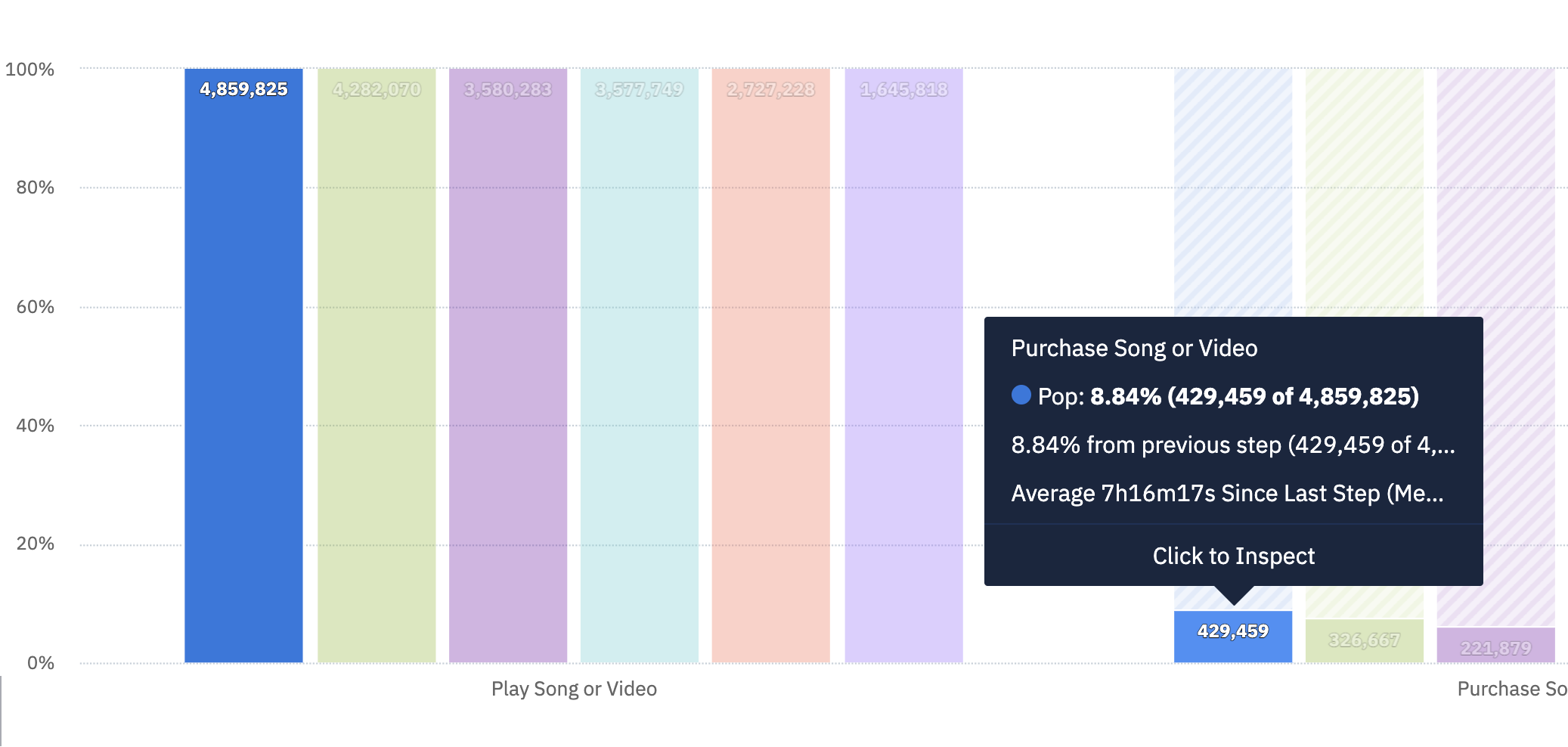Screen dimensions: 1568x747
Task: Click the purple 221,879 conversion bar
Action: click(x=1496, y=646)
